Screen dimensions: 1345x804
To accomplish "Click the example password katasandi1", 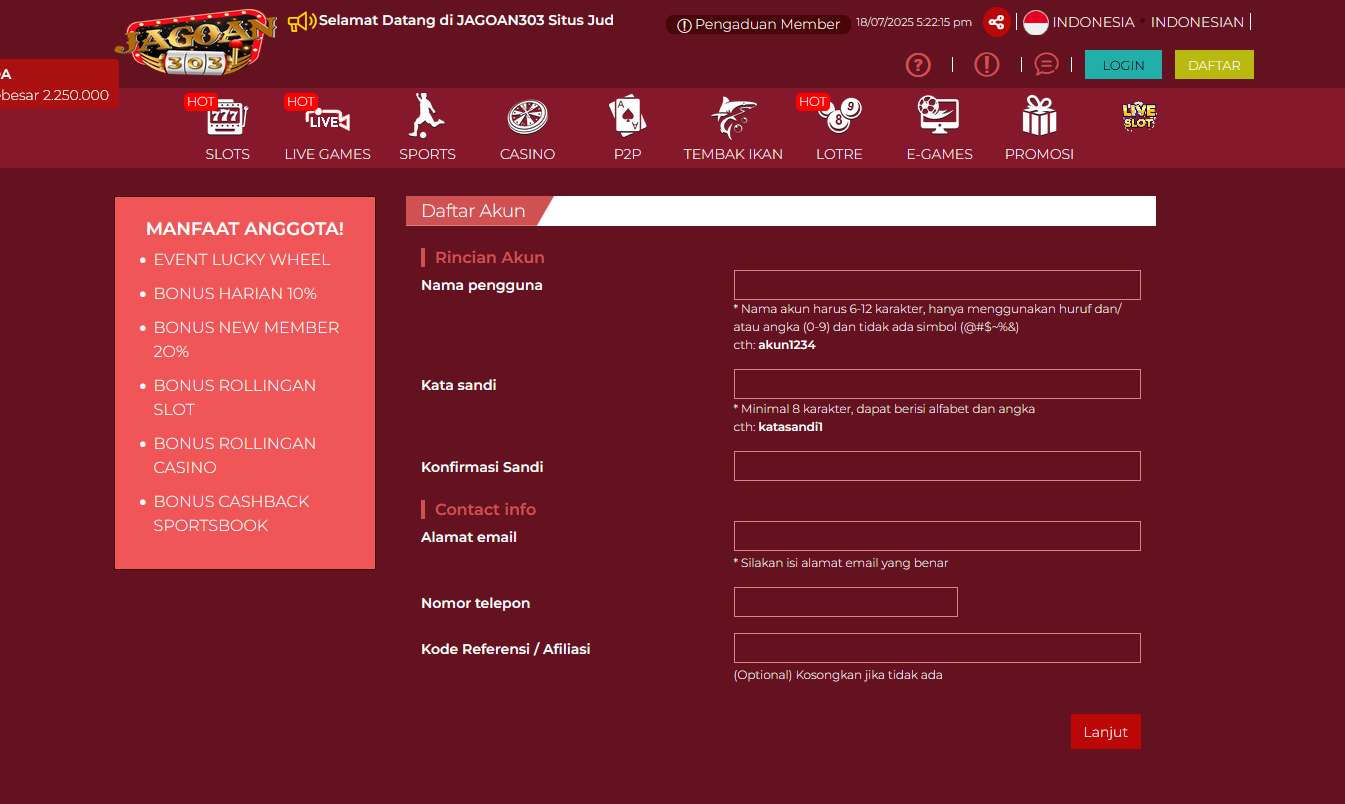I will (x=790, y=427).
